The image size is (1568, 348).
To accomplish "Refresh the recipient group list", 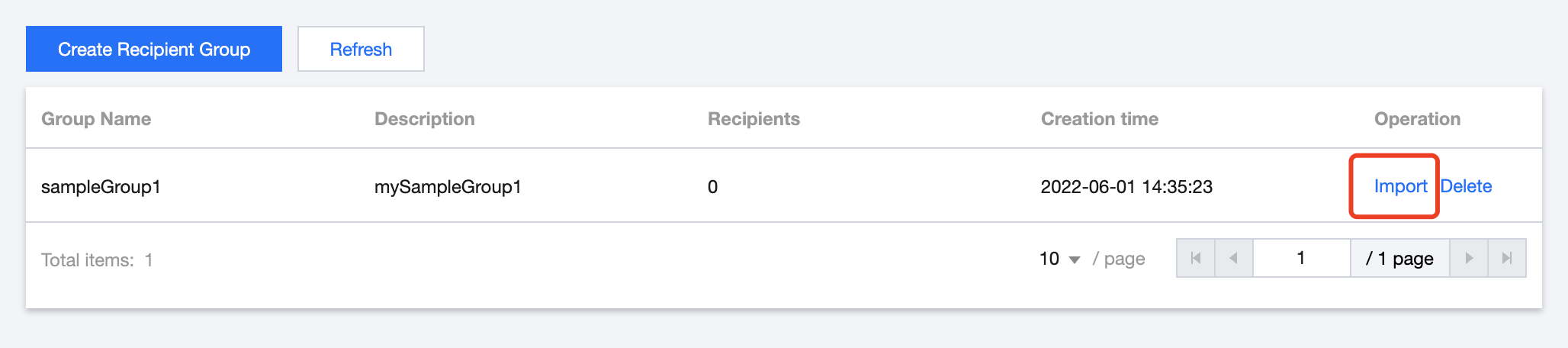I will coord(361,50).
